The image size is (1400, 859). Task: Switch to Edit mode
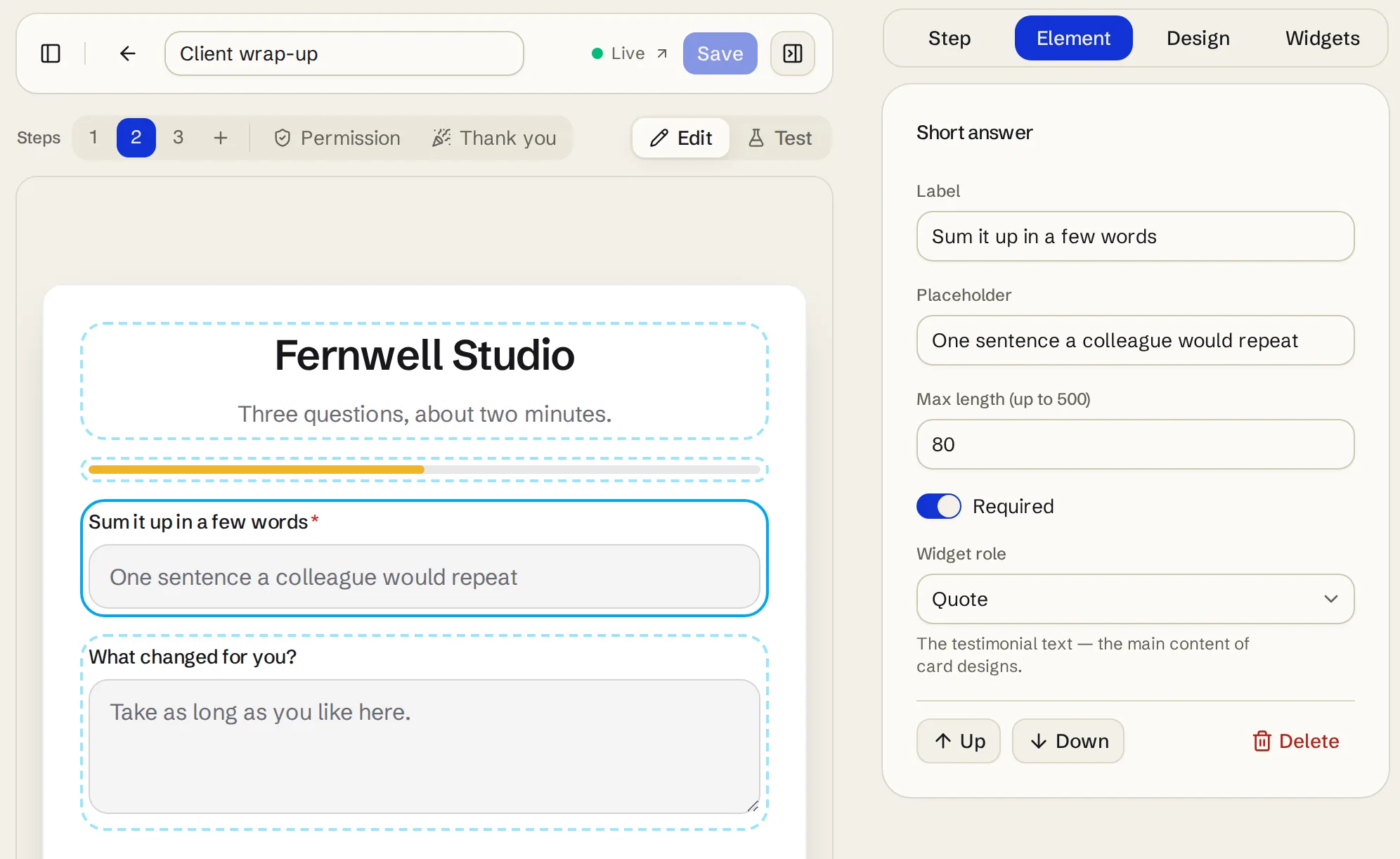[681, 138]
